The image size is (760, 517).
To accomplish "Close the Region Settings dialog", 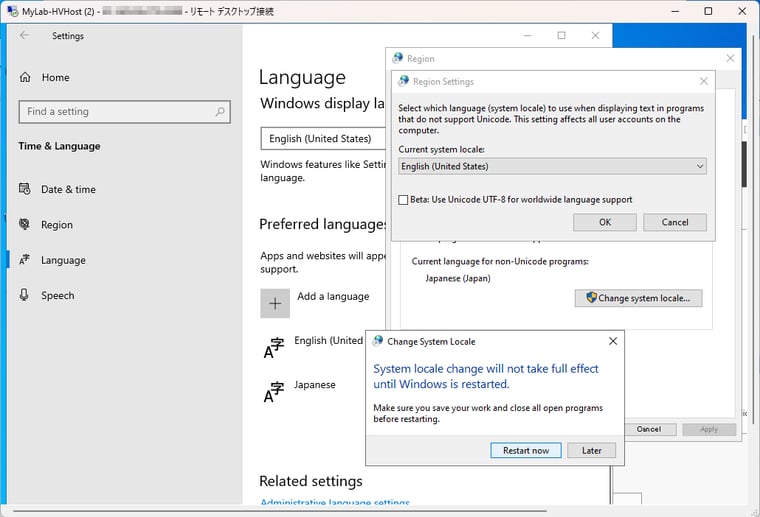I will pos(704,81).
